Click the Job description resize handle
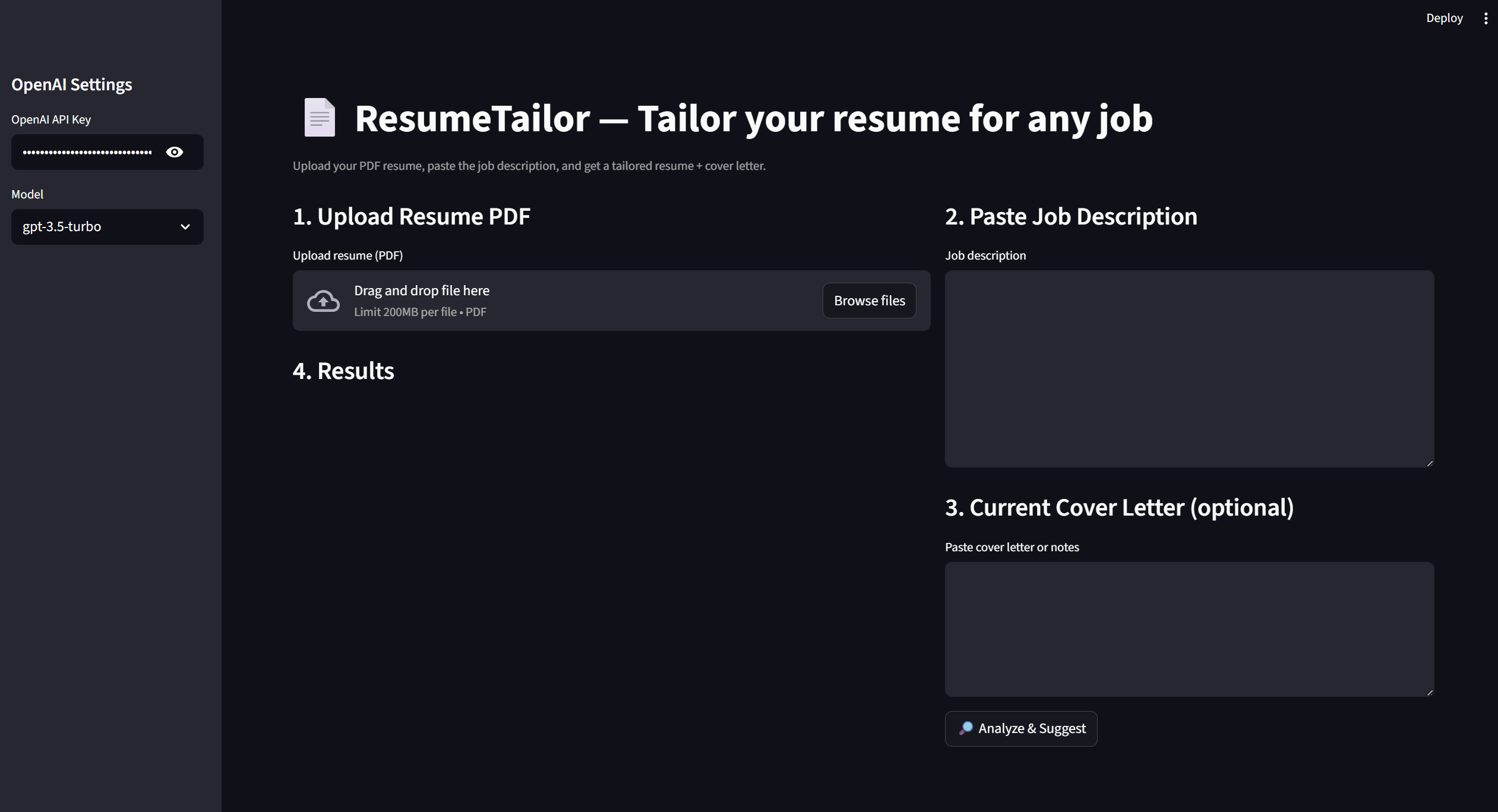Viewport: 1498px width, 812px height. pyautogui.click(x=1429, y=463)
